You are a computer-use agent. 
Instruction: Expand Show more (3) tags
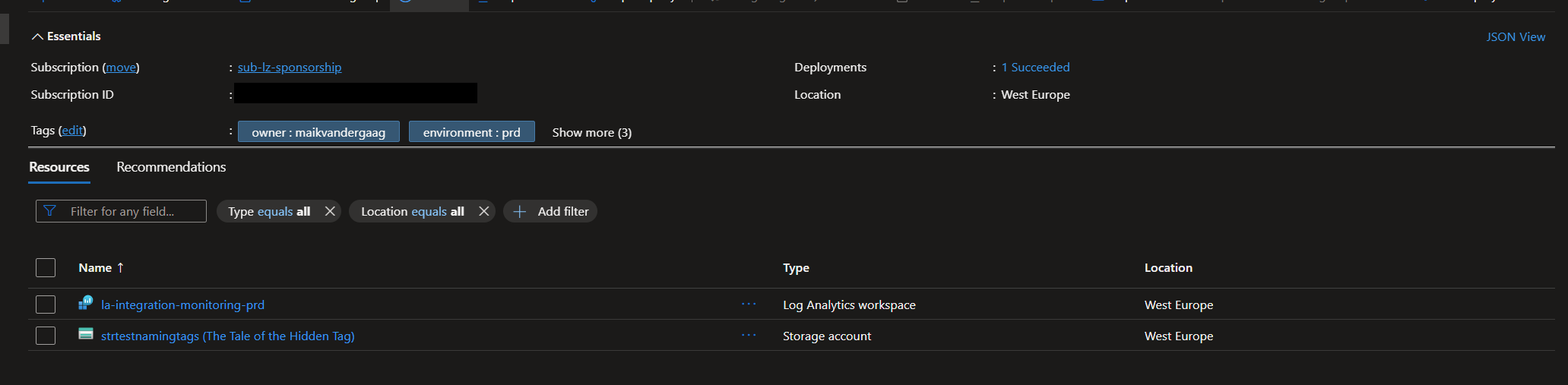click(591, 132)
